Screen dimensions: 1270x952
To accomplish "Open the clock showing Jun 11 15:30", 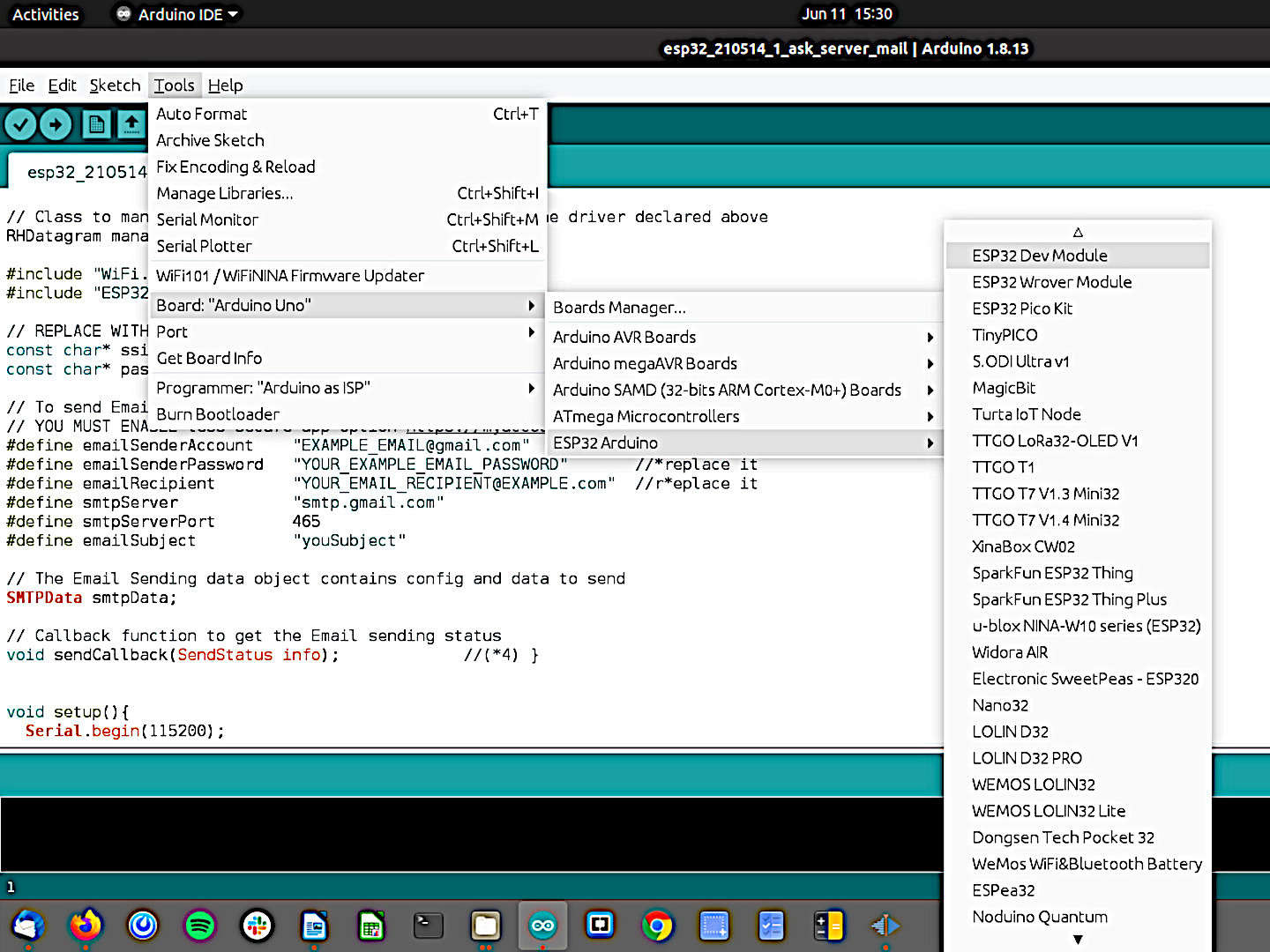I will (x=847, y=14).
